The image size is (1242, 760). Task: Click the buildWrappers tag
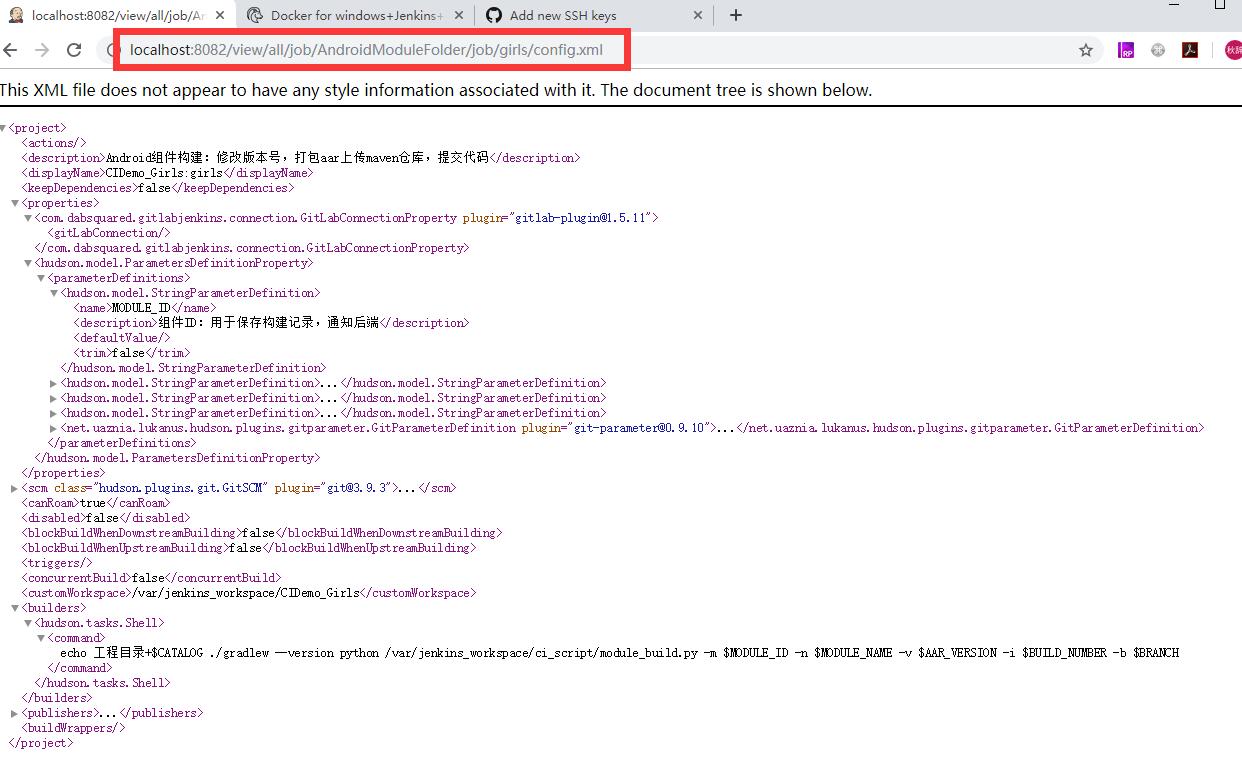73,728
